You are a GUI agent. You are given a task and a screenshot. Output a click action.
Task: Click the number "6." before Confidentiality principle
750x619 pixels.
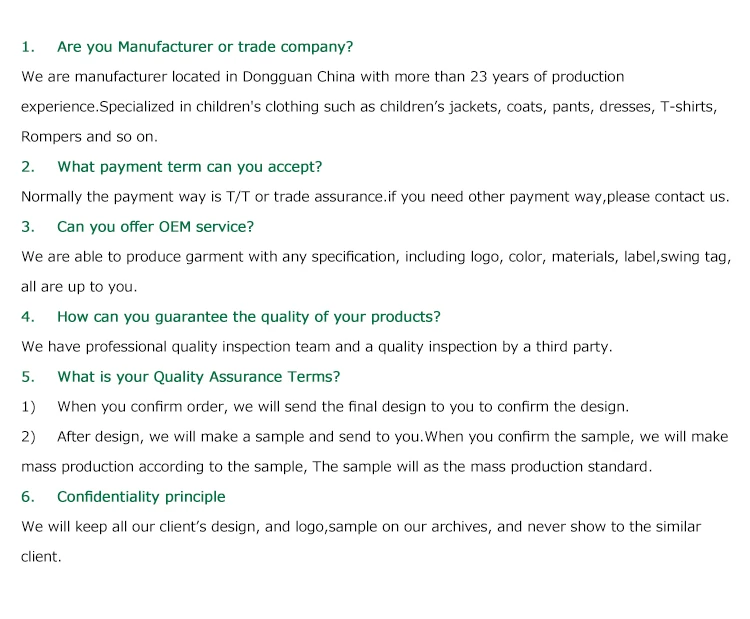pyautogui.click(x=28, y=497)
